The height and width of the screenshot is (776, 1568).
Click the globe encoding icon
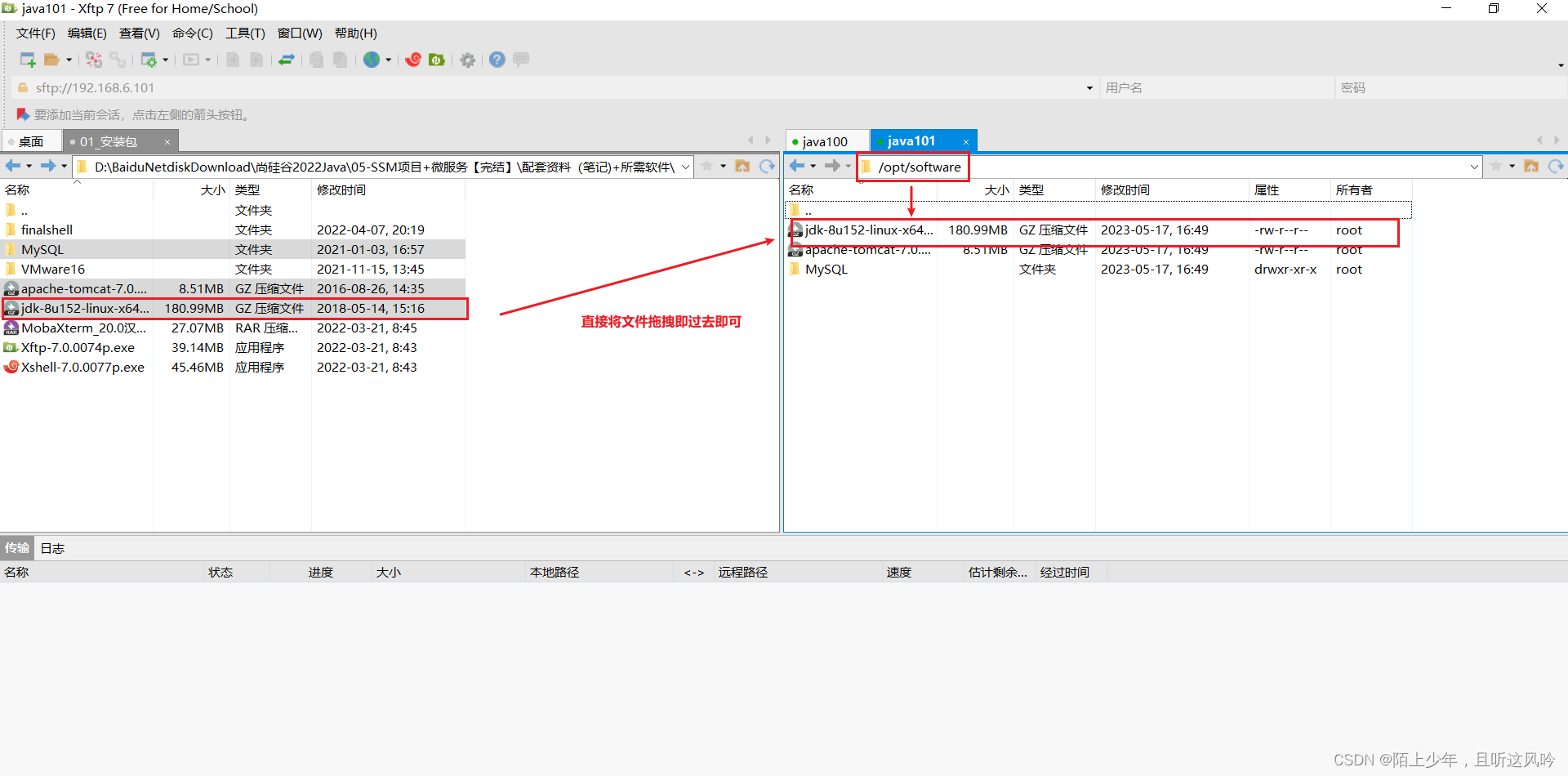click(x=372, y=60)
